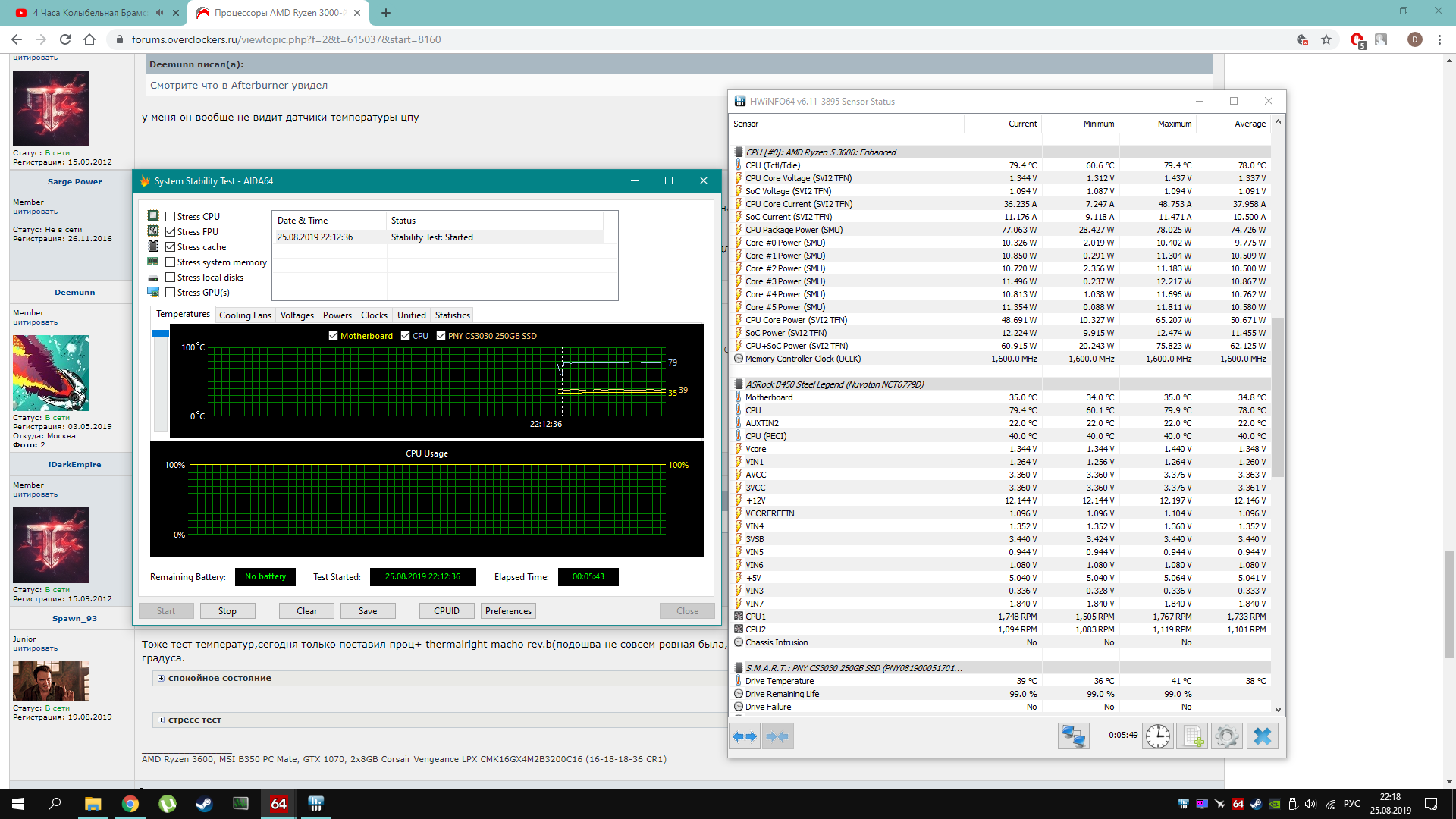Uncheck the Stress FPU option
The image size is (1456, 819).
pos(171,232)
